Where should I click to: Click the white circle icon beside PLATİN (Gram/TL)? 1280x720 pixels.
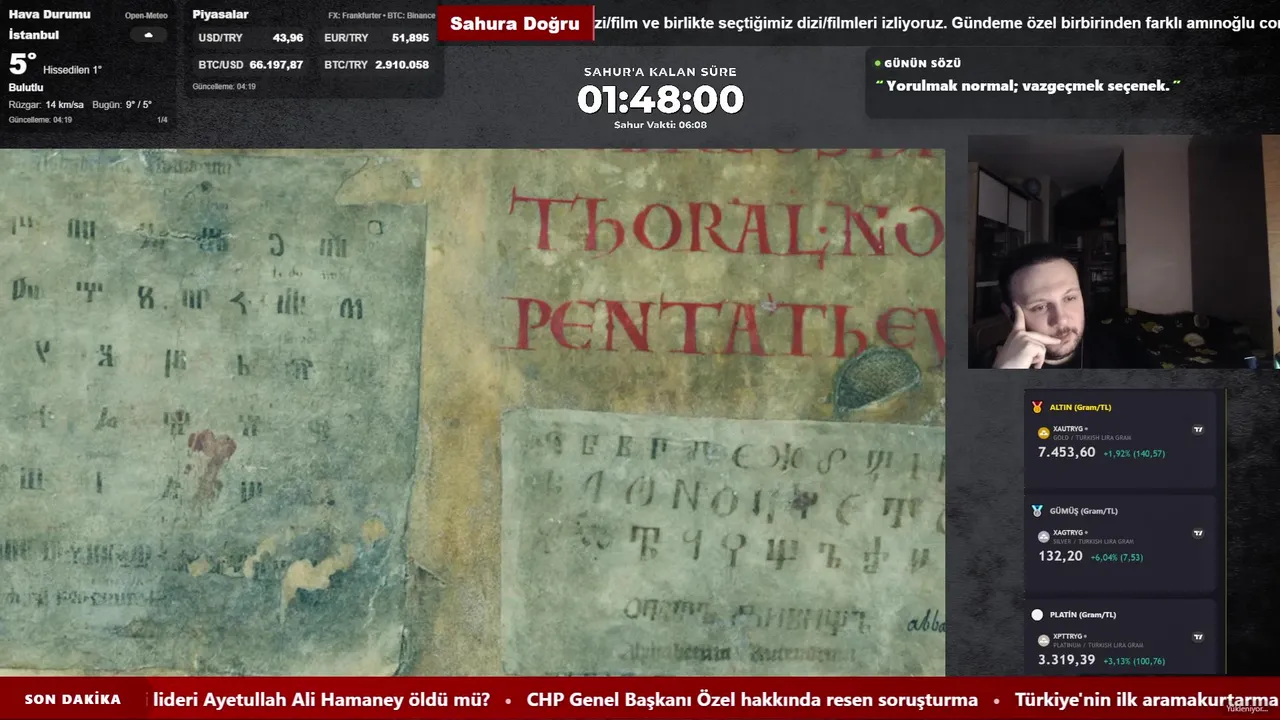1037,615
